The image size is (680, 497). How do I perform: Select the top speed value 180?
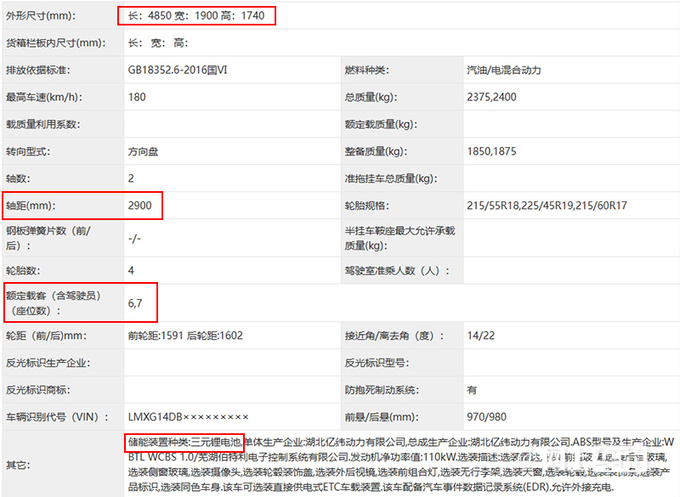(x=137, y=97)
